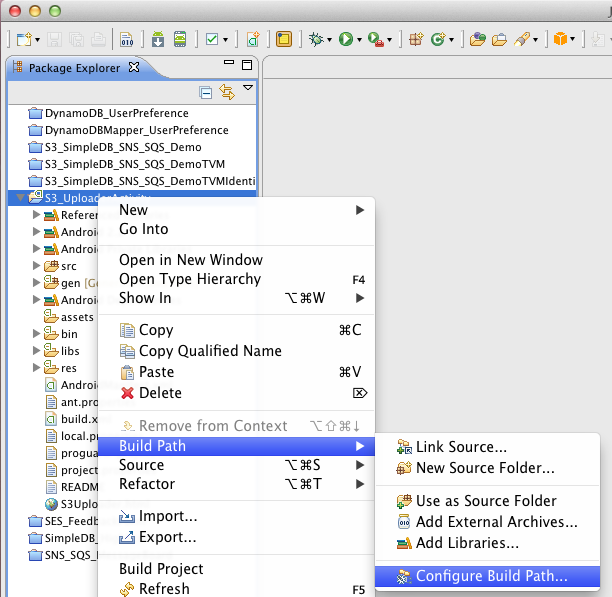Viewport: 612px width, 597px height.
Task: Open the External Tools dropdown arrow
Action: click(x=389, y=40)
